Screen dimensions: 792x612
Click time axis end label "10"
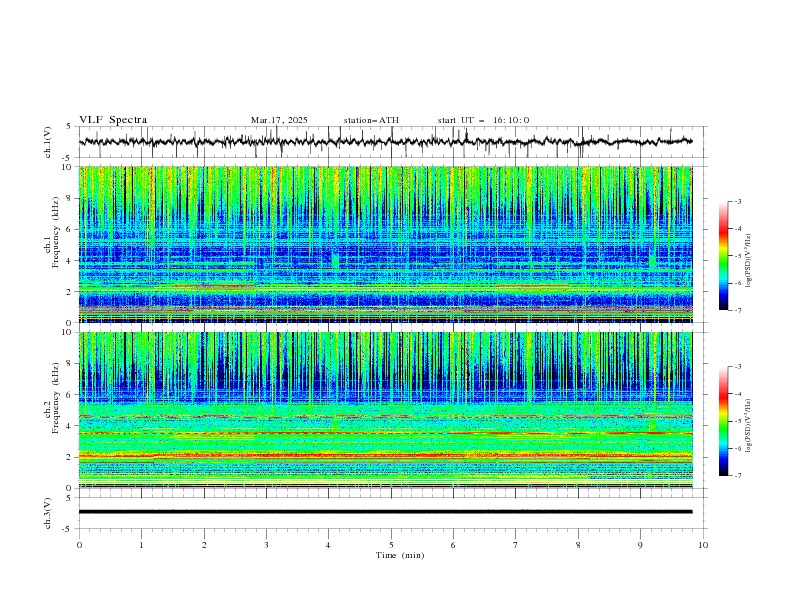[703, 545]
